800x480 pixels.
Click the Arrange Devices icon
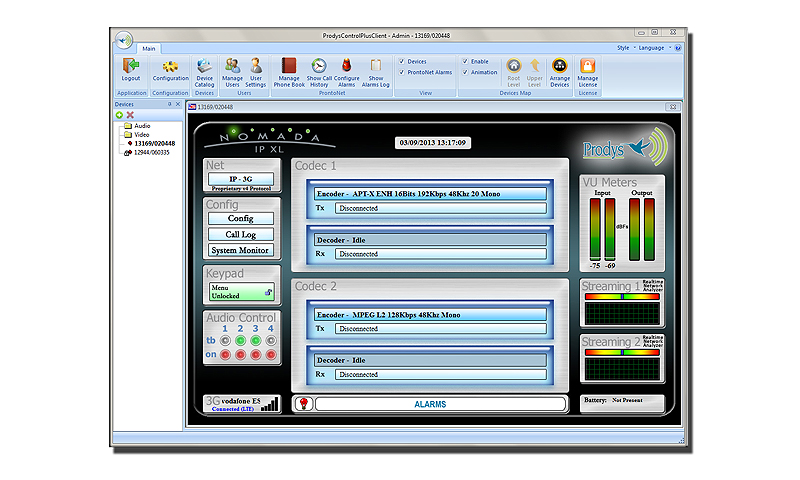click(x=560, y=68)
